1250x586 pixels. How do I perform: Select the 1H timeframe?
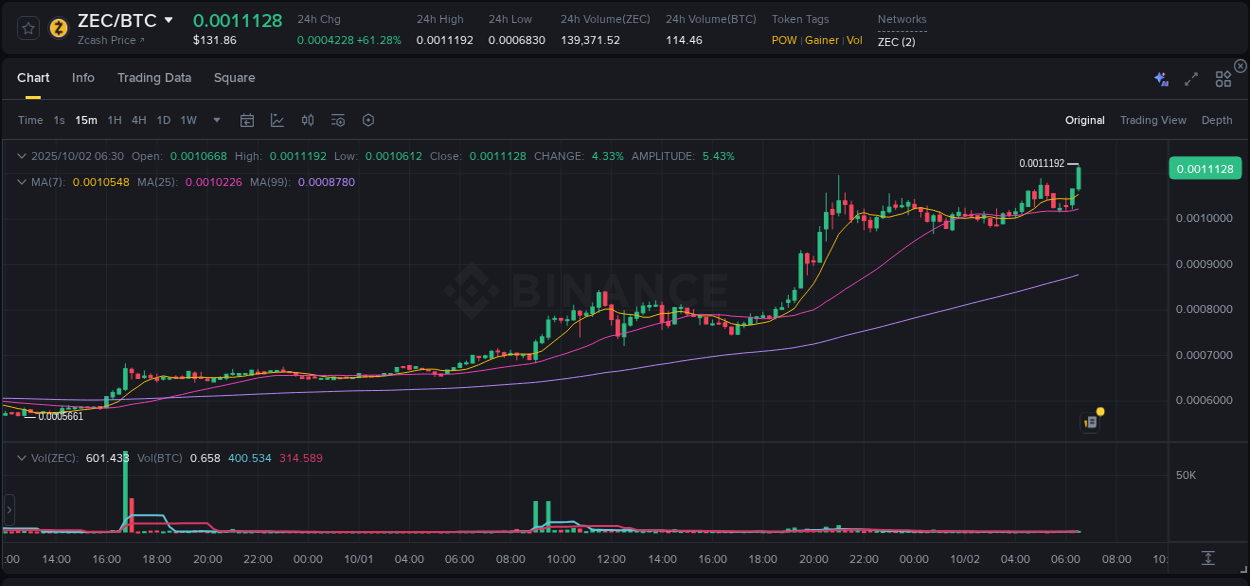tap(115, 120)
